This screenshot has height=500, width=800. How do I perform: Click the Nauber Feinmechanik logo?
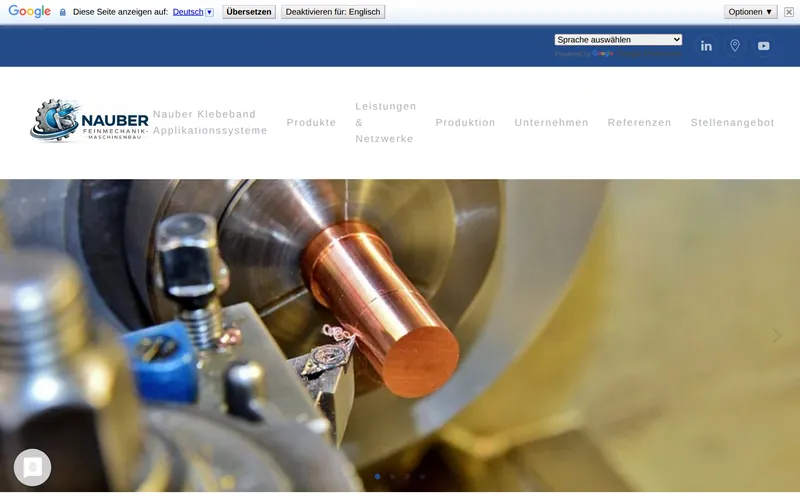click(89, 120)
